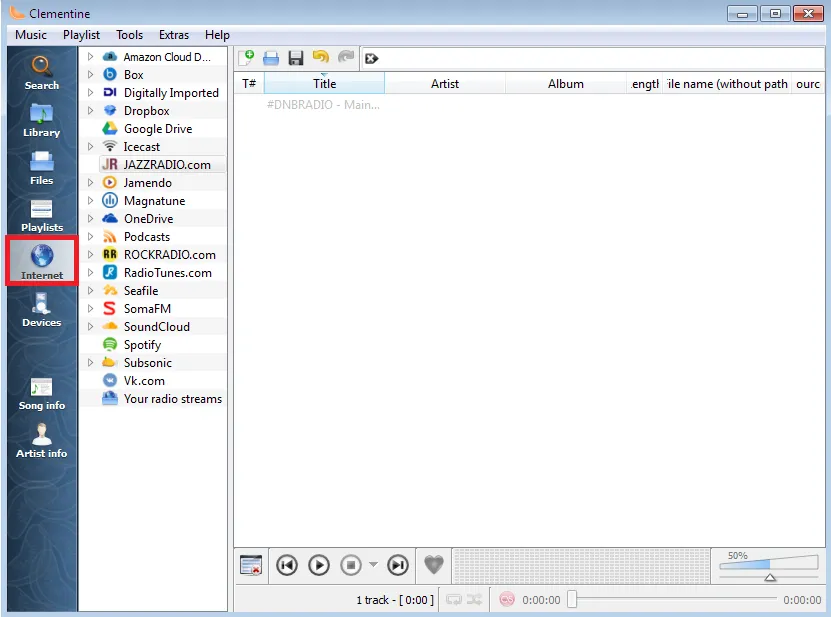This screenshot has width=831, height=617.
Task: Select Podcasts in the services list
Action: tap(147, 236)
